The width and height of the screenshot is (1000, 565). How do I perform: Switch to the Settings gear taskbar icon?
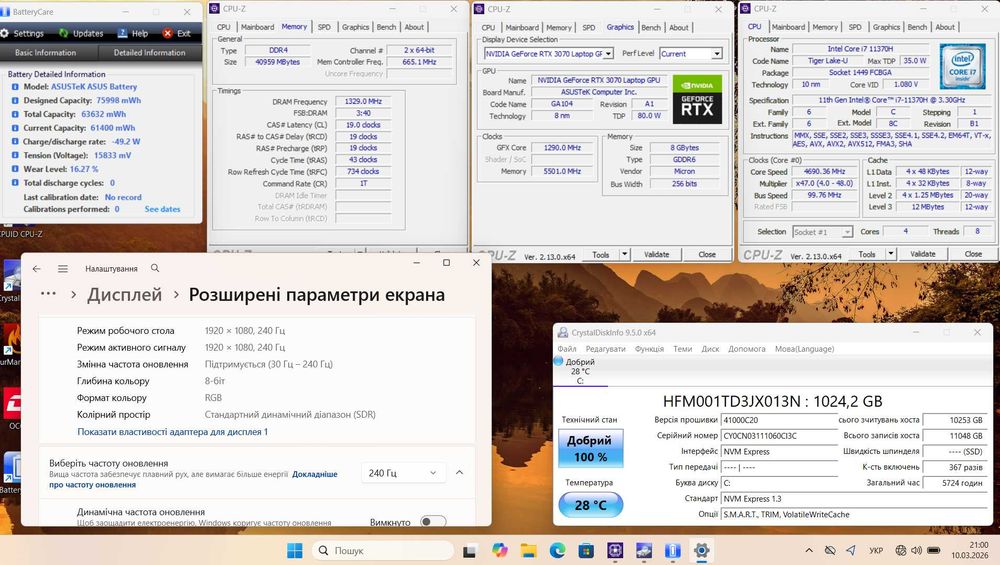702,550
